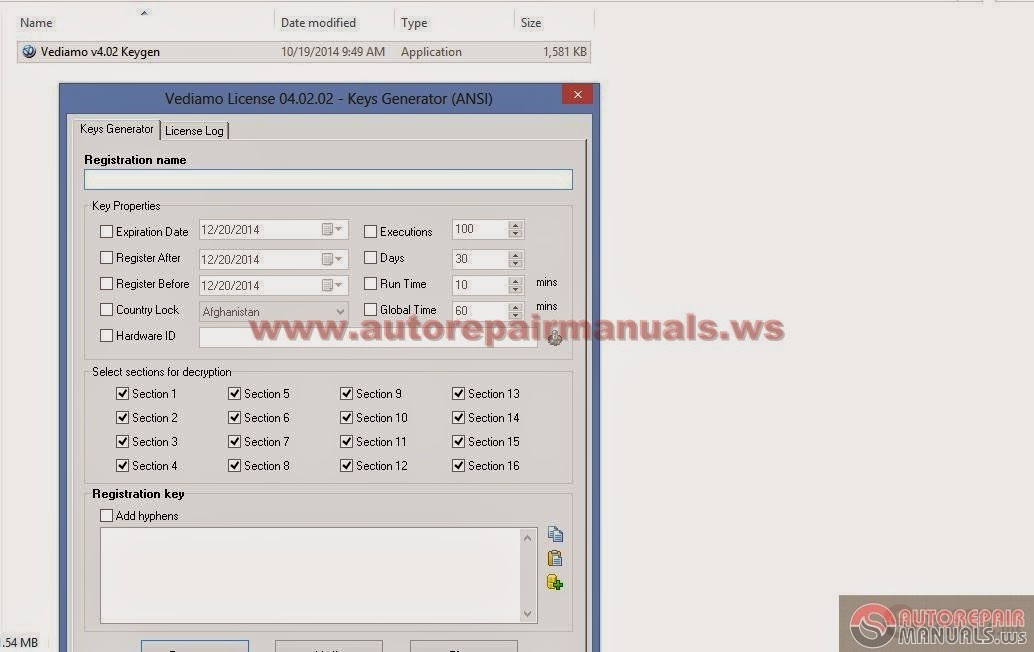Enable the Days limit checkbox
This screenshot has height=652, width=1034.
pyautogui.click(x=371, y=258)
